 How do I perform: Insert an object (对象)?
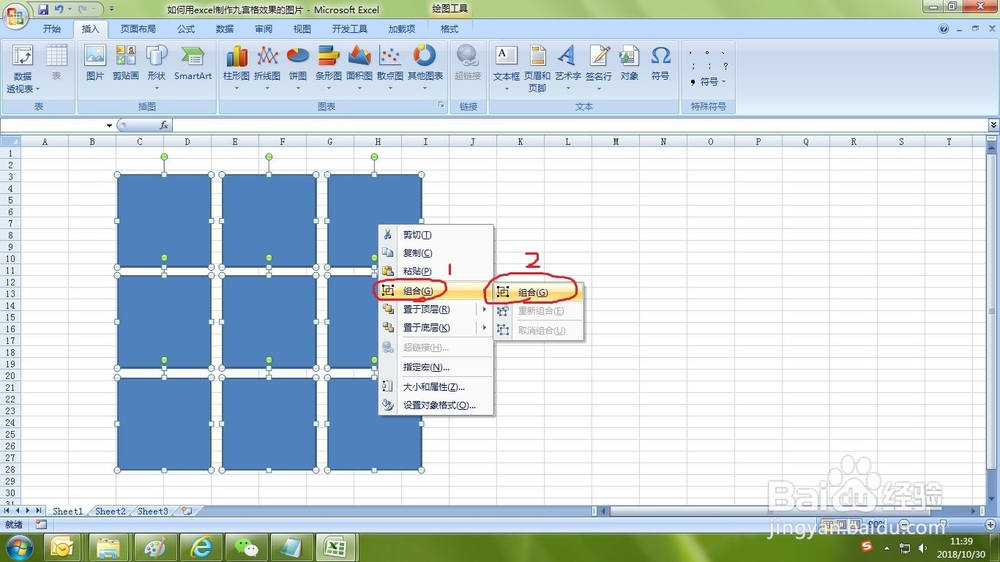click(x=629, y=63)
